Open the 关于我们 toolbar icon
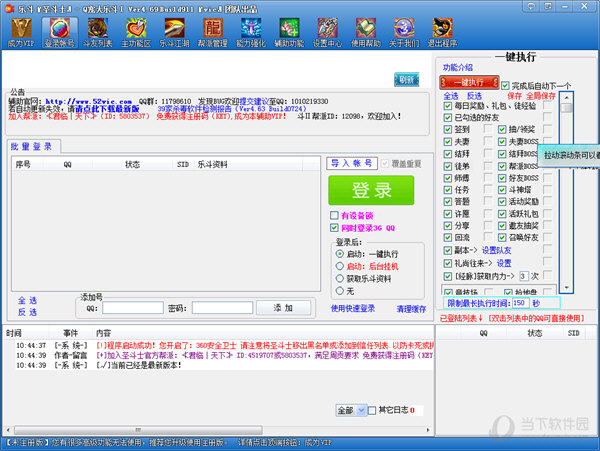This screenshot has width=600, height=451. pyautogui.click(x=404, y=33)
